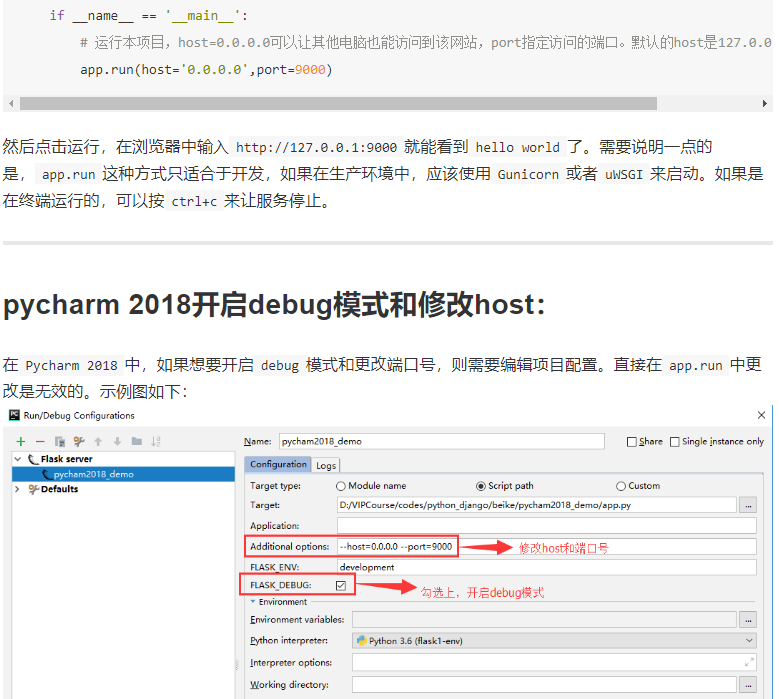The height and width of the screenshot is (699, 779).
Task: Click the browse button for Working directory
Action: (748, 685)
